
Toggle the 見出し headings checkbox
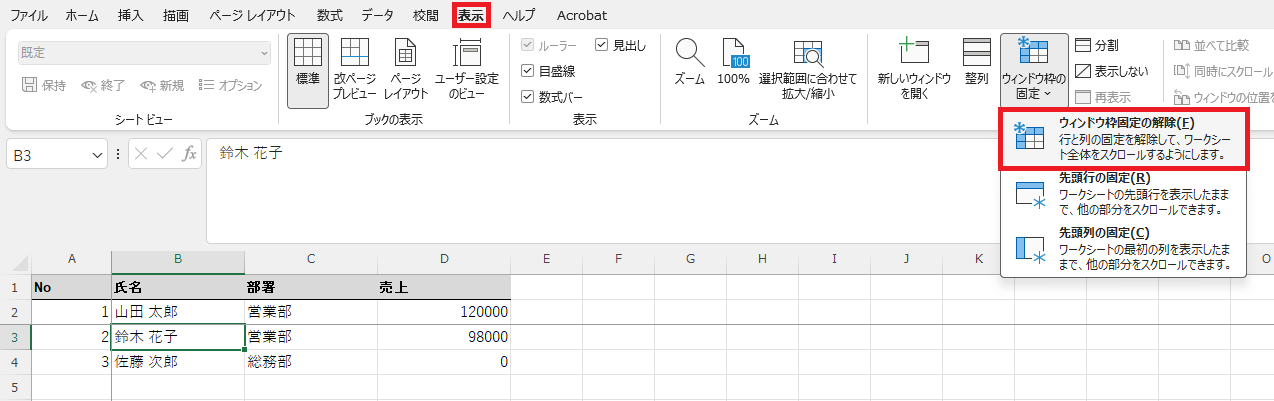620,45
